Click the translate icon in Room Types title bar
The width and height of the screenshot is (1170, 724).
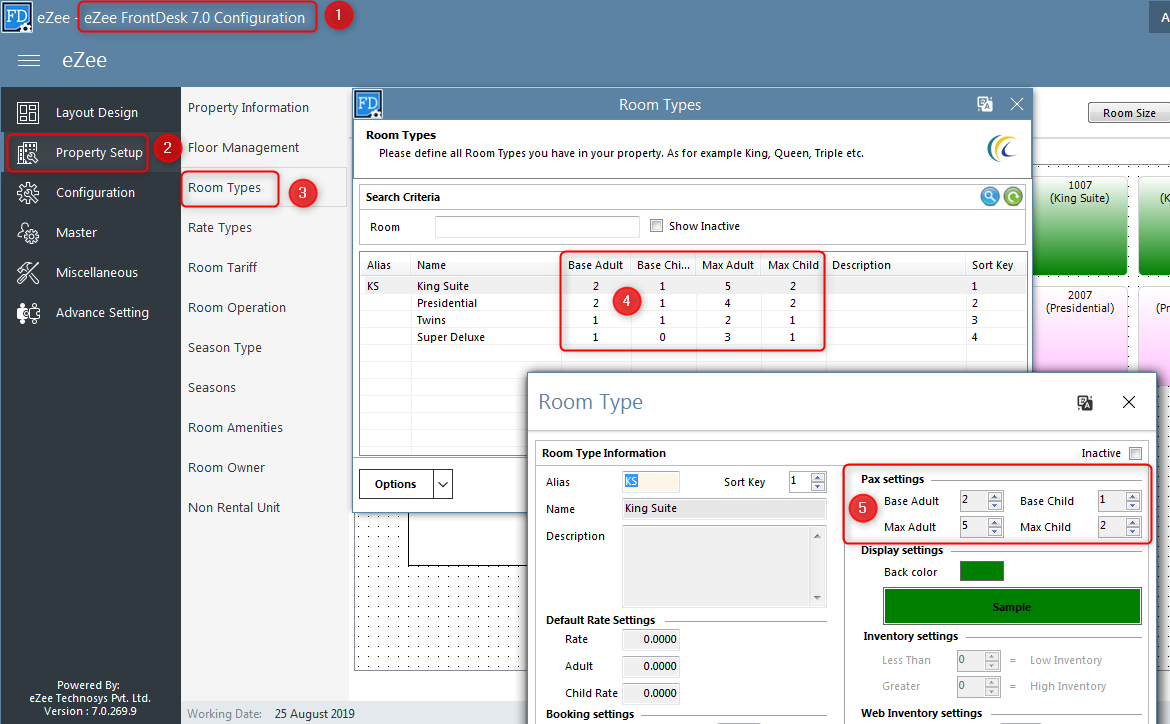coord(985,104)
